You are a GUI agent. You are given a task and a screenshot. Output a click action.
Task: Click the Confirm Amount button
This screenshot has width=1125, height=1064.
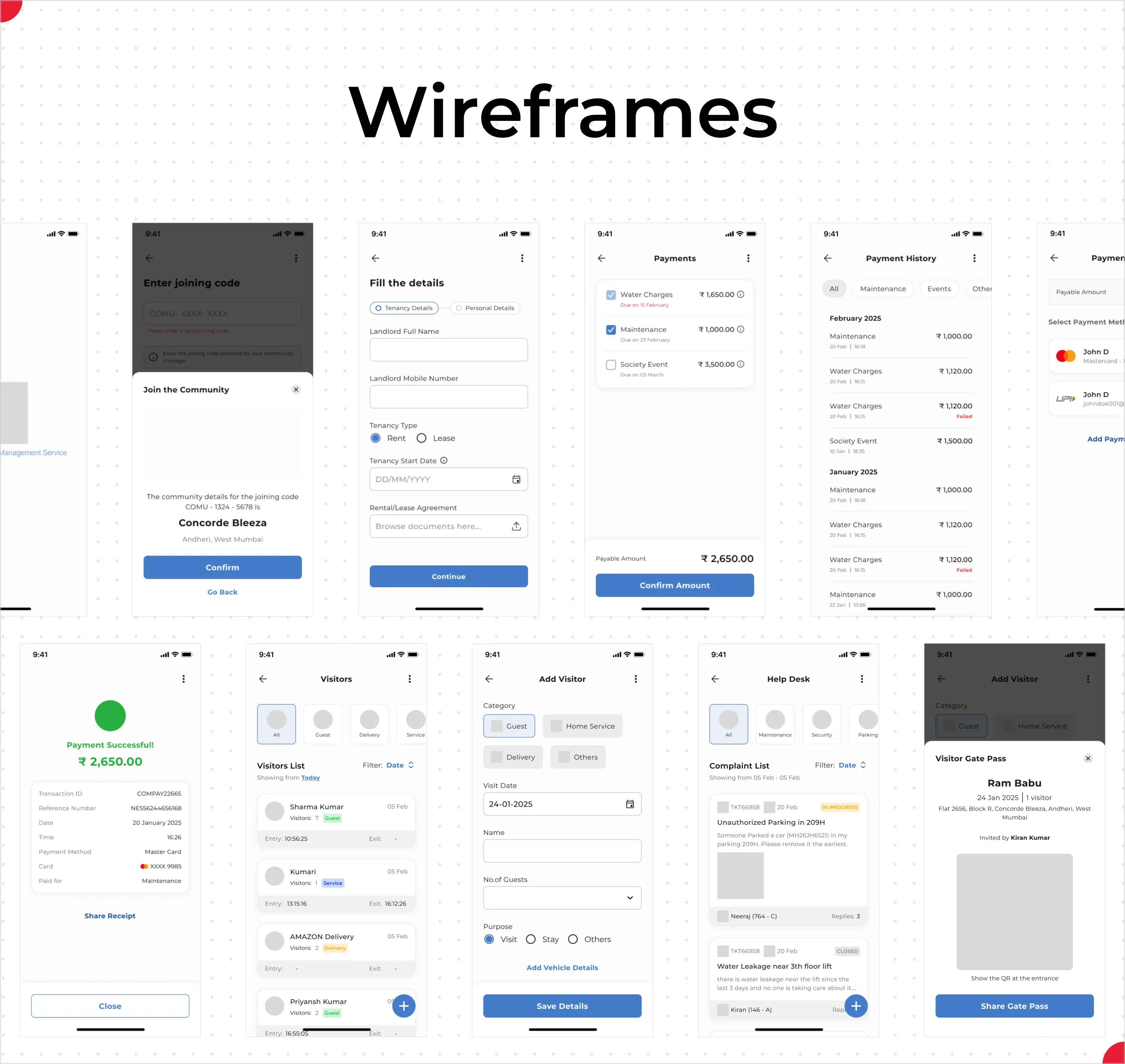coord(674,585)
